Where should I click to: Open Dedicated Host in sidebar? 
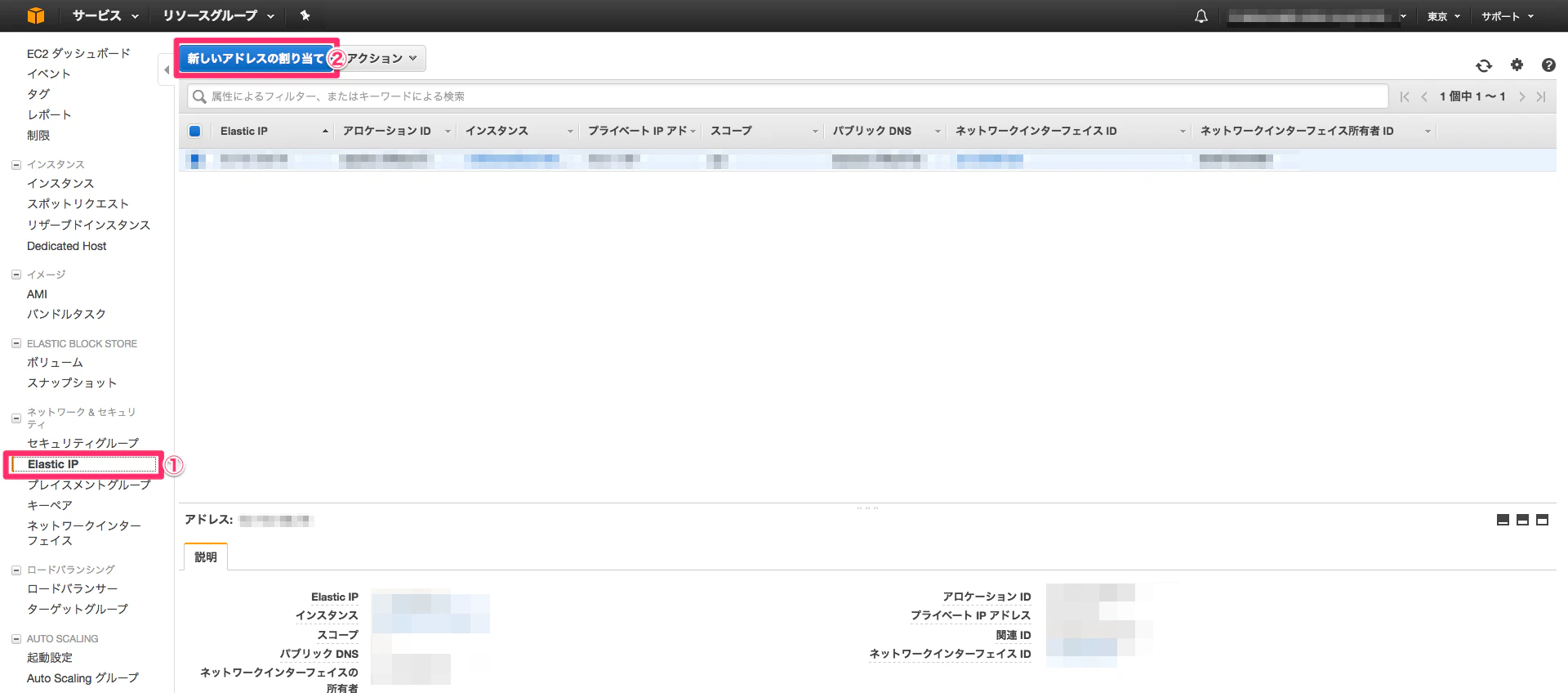(67, 246)
